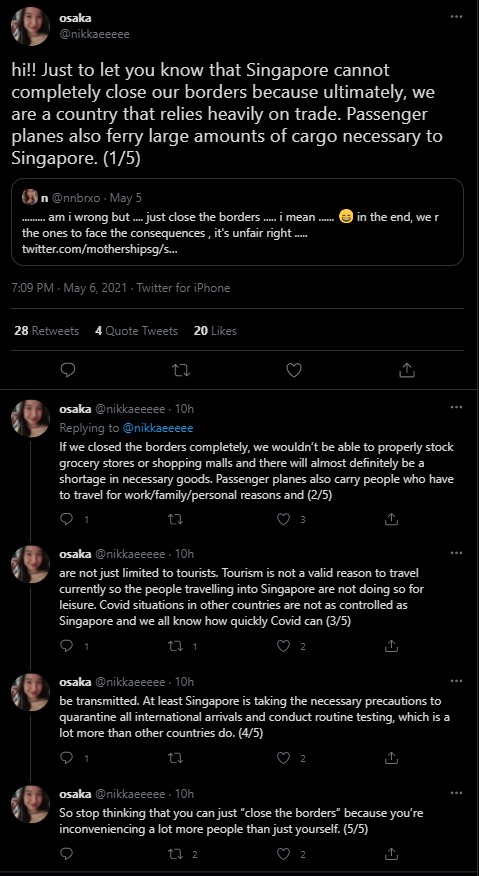
Task: Retweet the (5/5) tweet
Action: click(176, 854)
